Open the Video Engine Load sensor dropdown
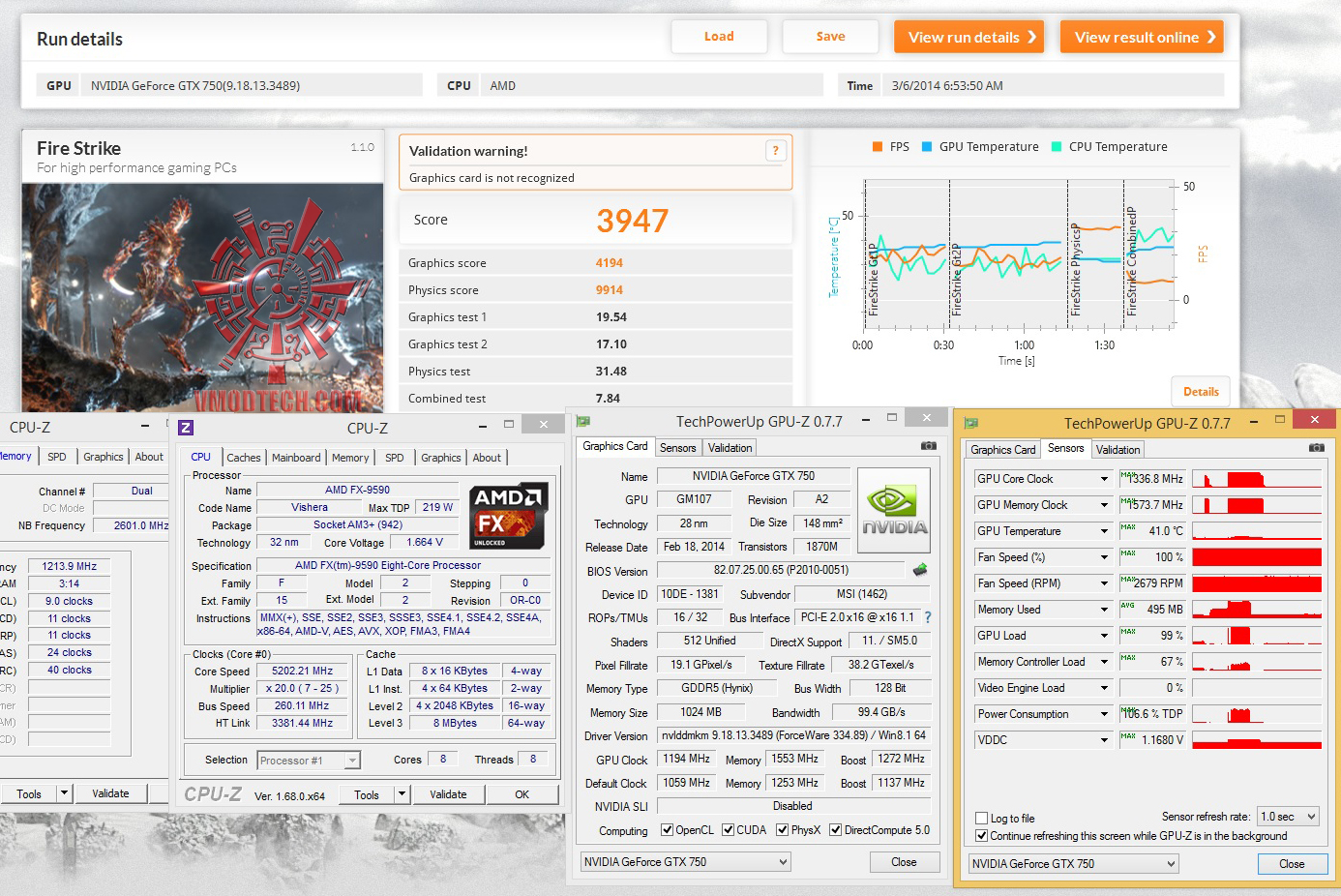Viewport: 1341px width, 896px height. tap(1104, 688)
